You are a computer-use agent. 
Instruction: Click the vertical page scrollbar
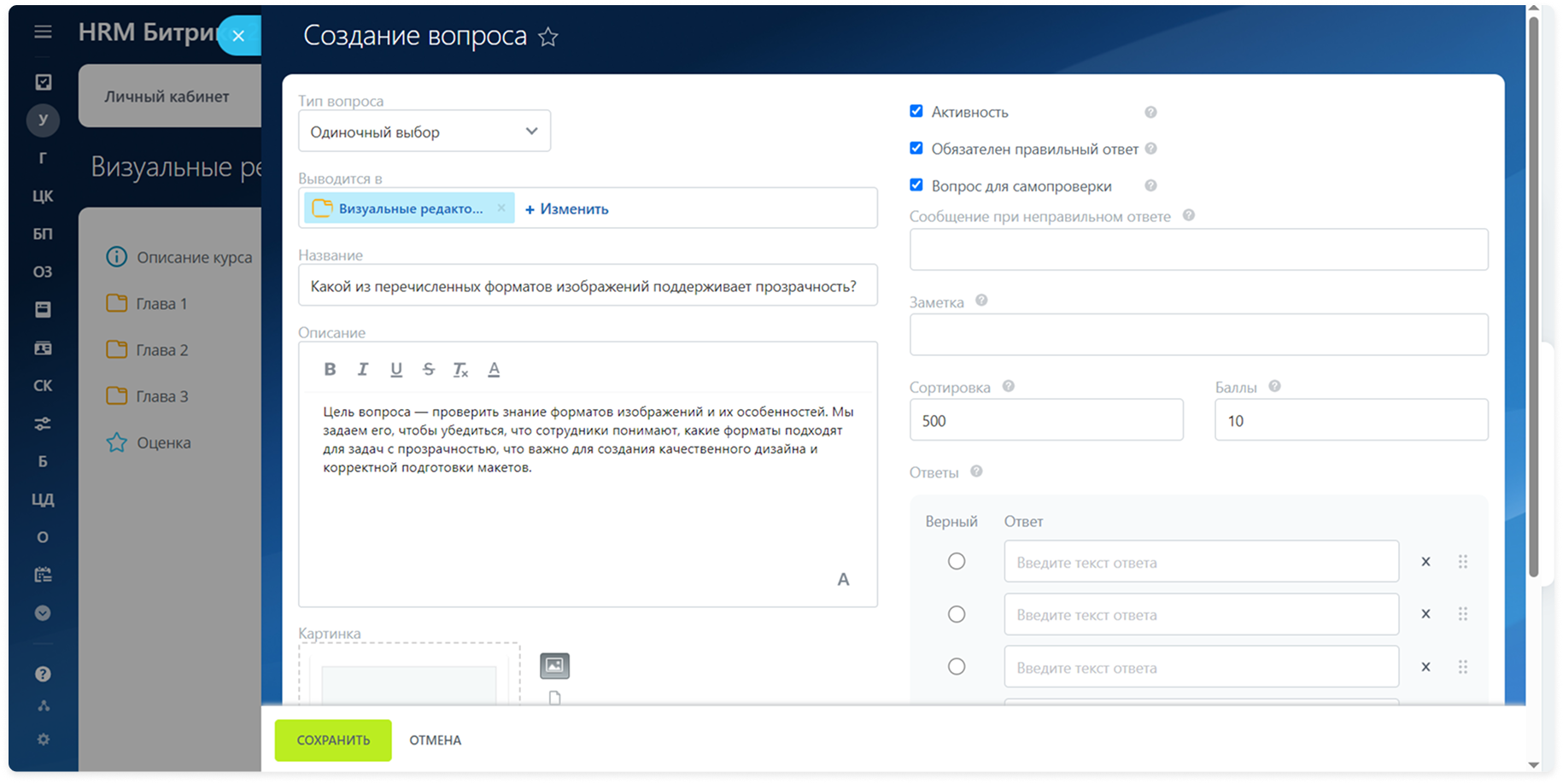pyautogui.click(x=1534, y=297)
